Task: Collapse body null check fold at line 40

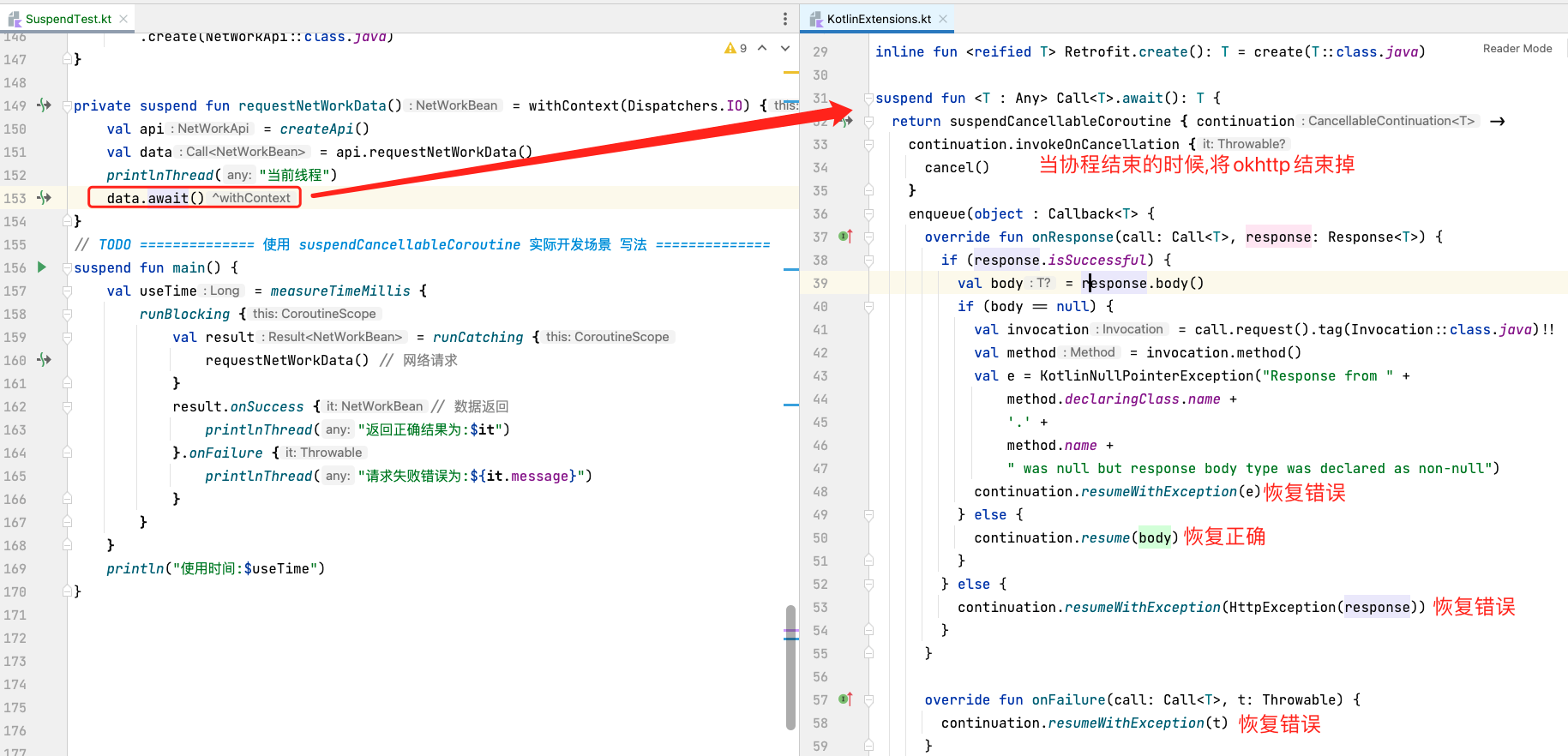Action: coord(868,307)
